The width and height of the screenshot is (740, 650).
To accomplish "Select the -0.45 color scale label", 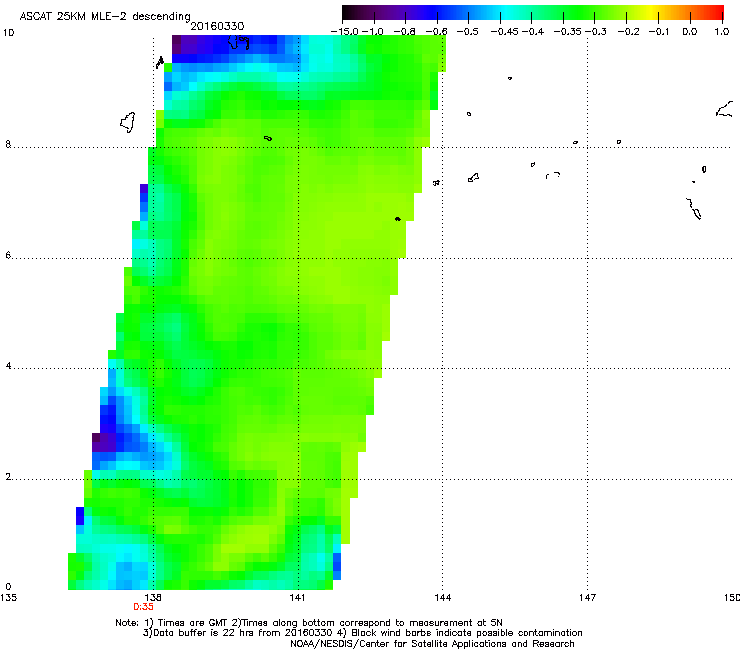I will [505, 32].
